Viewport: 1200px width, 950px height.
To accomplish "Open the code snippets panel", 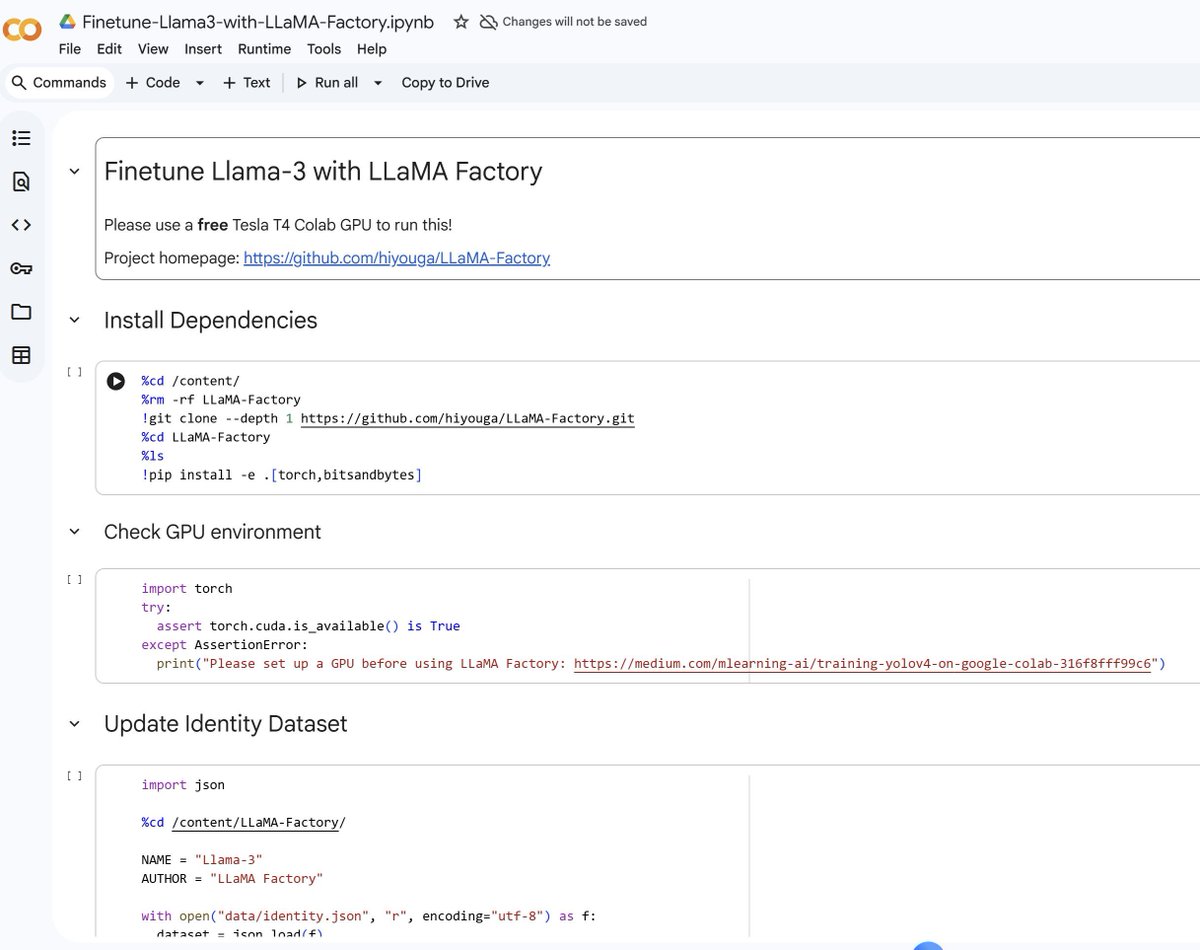I will (x=22, y=225).
